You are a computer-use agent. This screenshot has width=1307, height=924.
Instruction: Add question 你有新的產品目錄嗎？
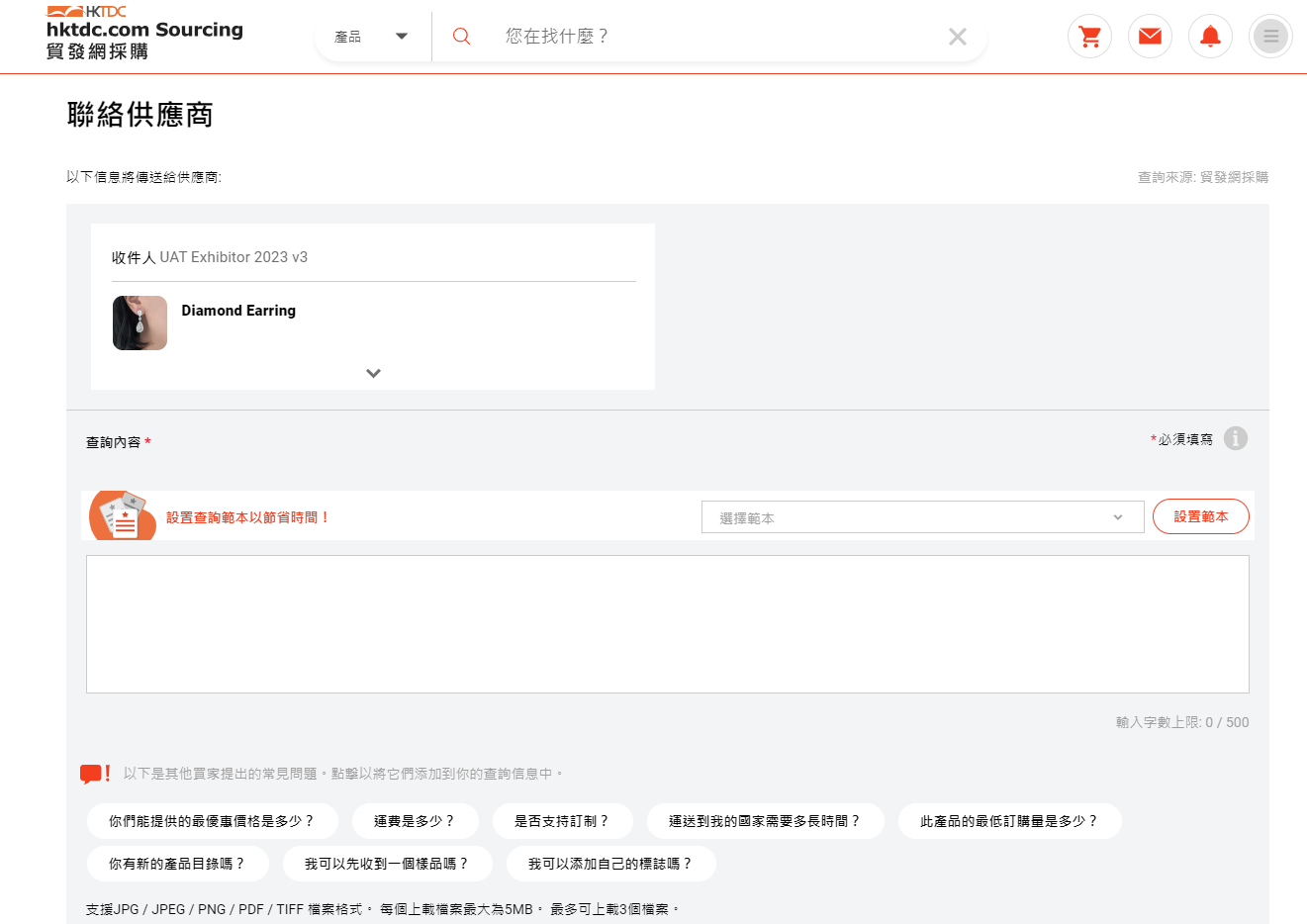click(x=177, y=864)
